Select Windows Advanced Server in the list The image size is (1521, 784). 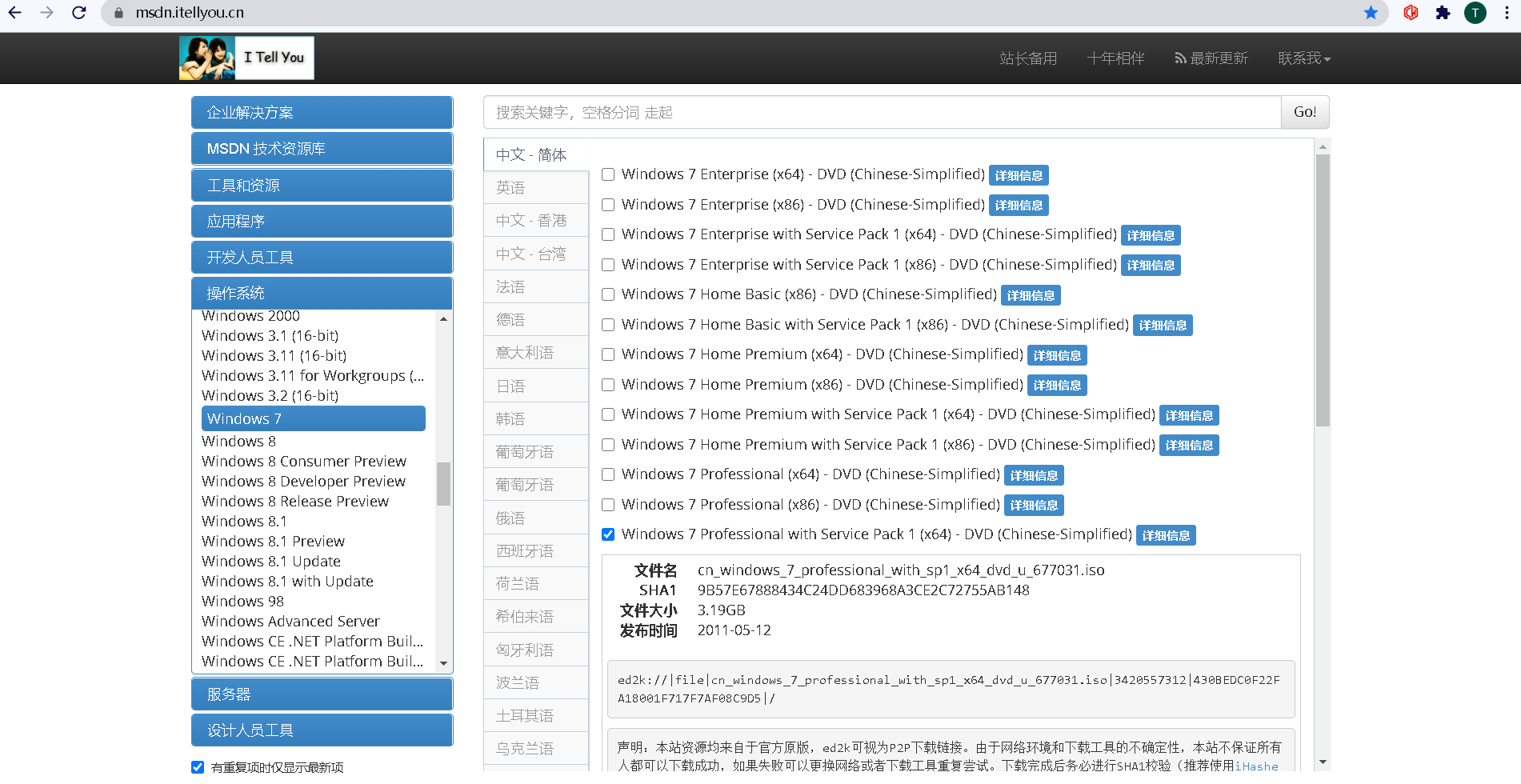point(290,621)
